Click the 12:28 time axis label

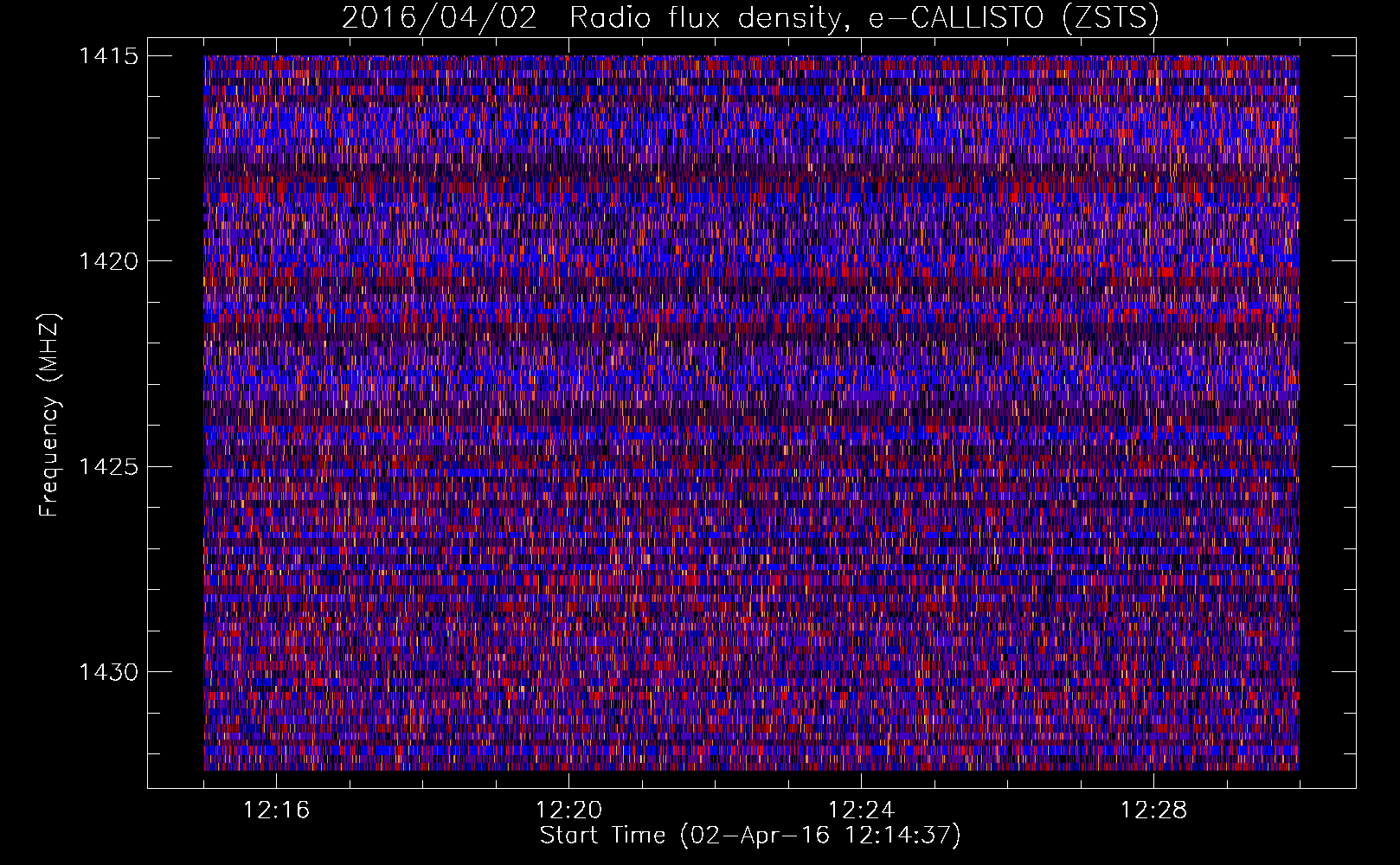1153,811
